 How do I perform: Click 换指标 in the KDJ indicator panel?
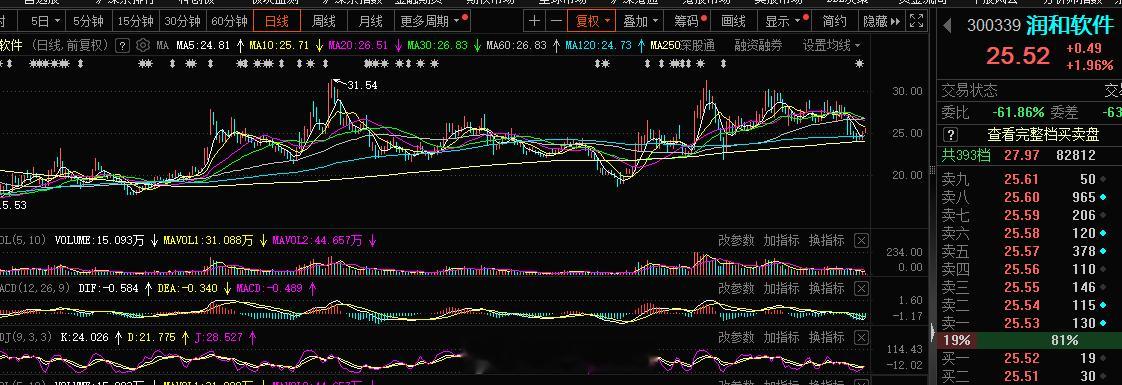[826, 337]
